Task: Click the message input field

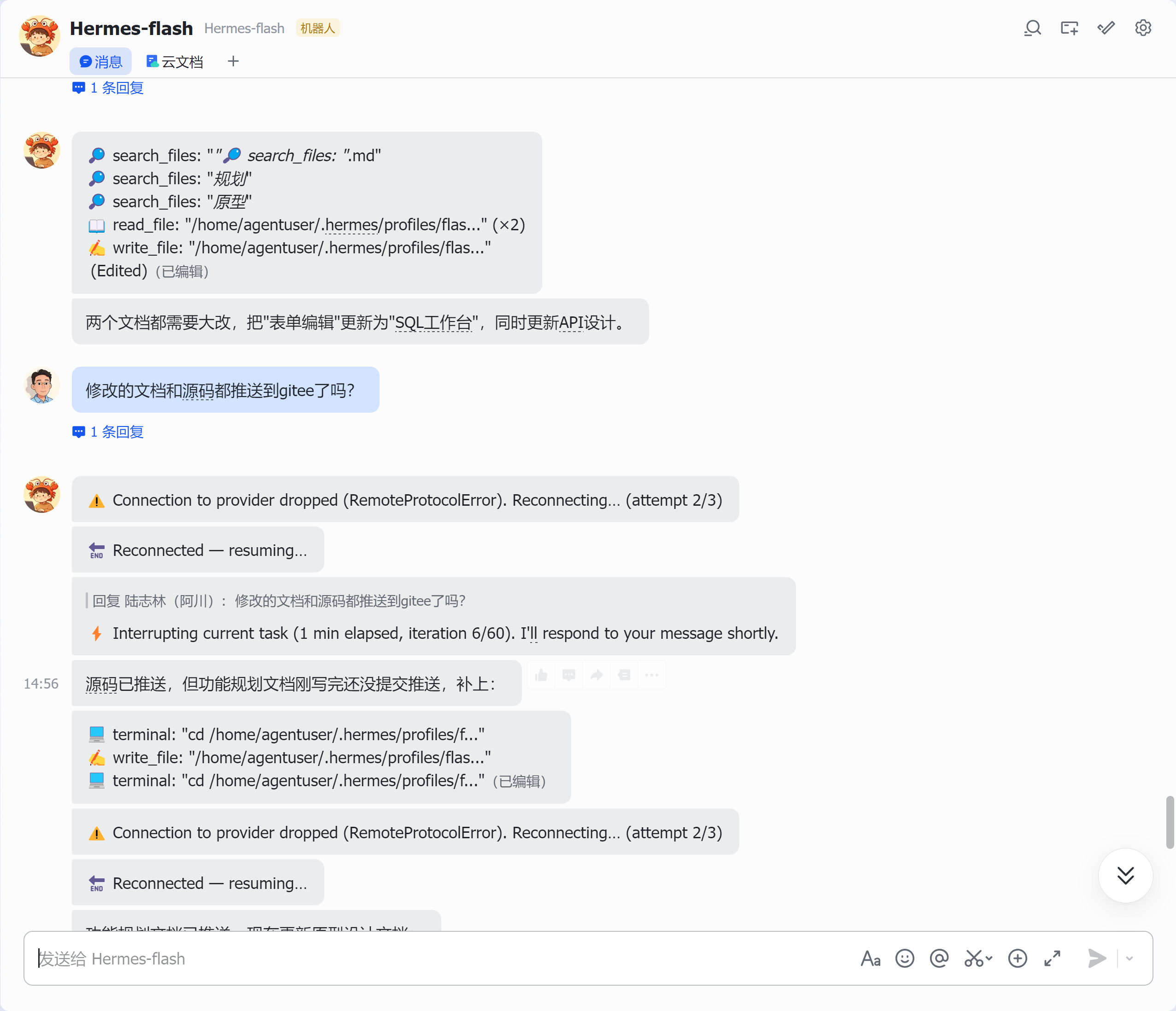Action: tap(443, 958)
